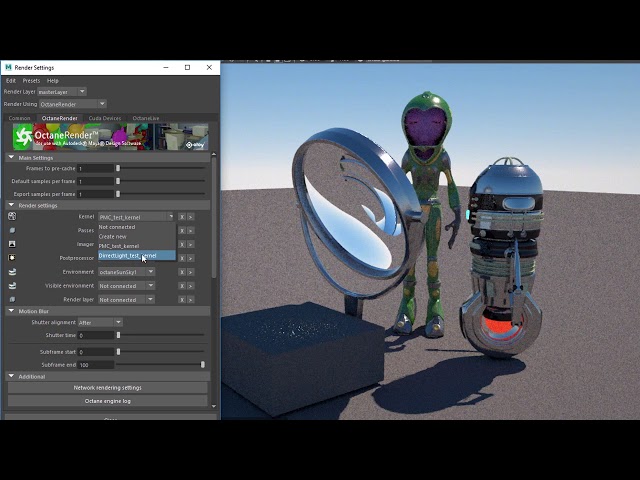The image size is (640, 480).
Task: Open the Shutter alignment dropdown
Action: tap(100, 322)
